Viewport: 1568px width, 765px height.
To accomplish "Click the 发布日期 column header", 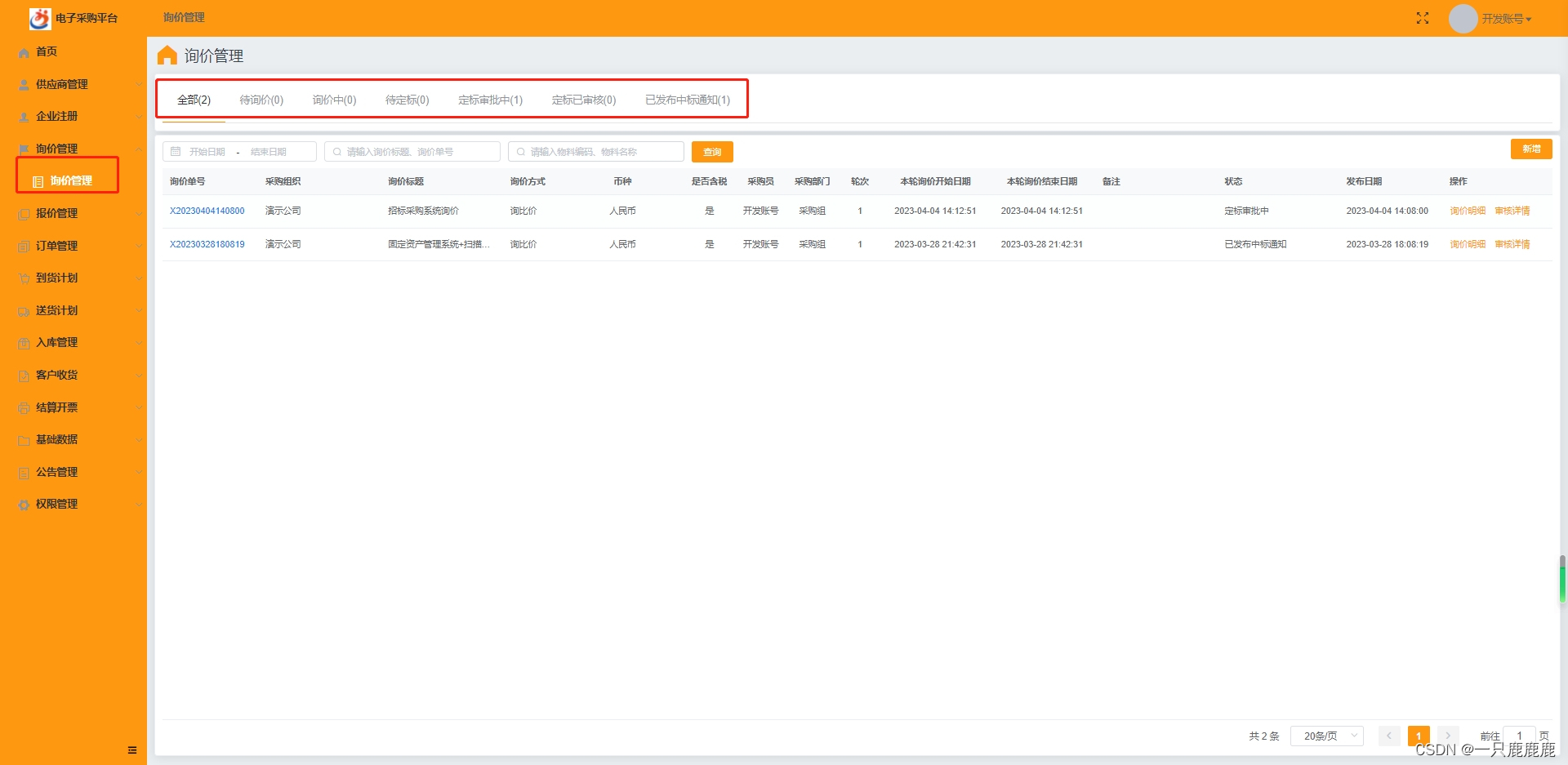I will pyautogui.click(x=1364, y=181).
